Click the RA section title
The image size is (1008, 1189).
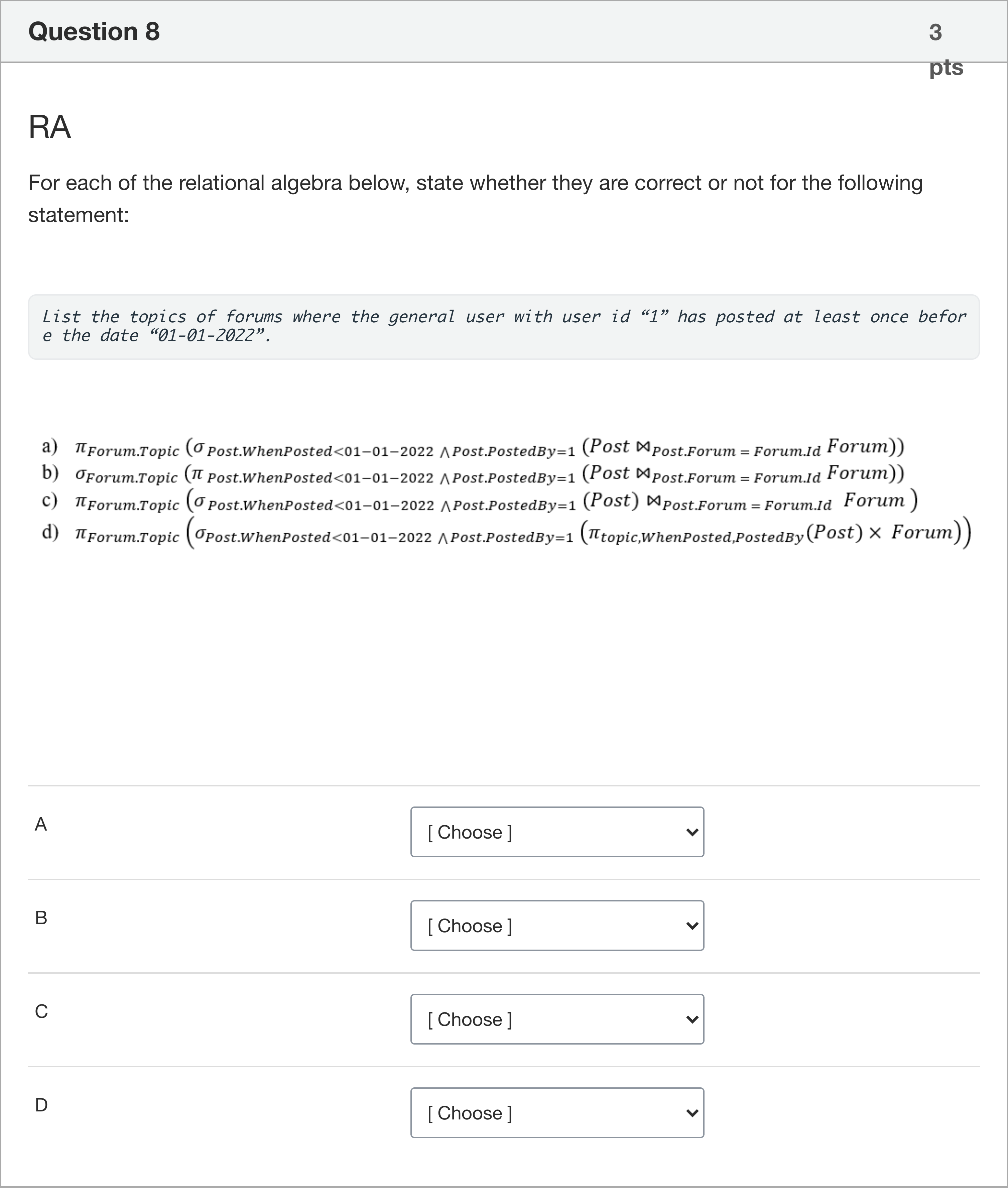click(x=50, y=127)
